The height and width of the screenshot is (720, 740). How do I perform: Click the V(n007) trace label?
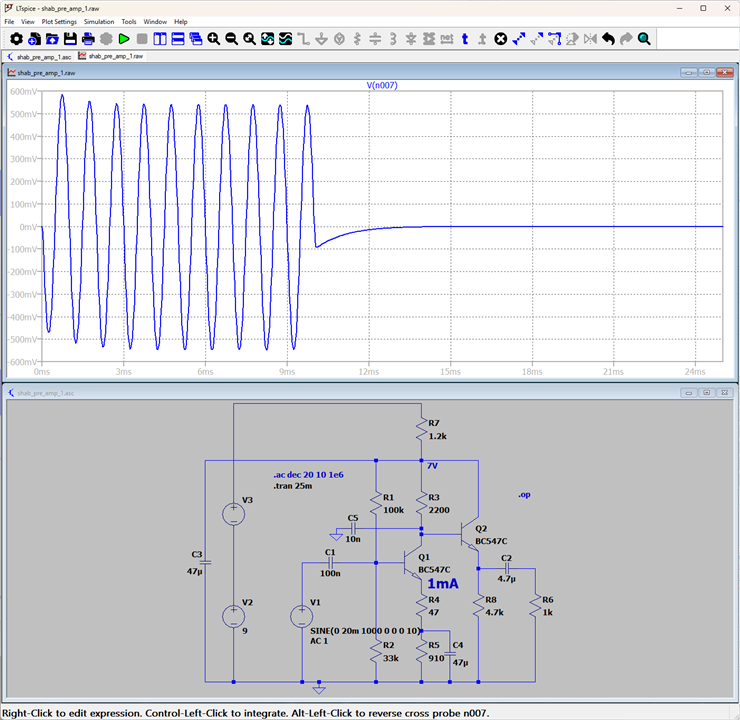[x=382, y=85]
